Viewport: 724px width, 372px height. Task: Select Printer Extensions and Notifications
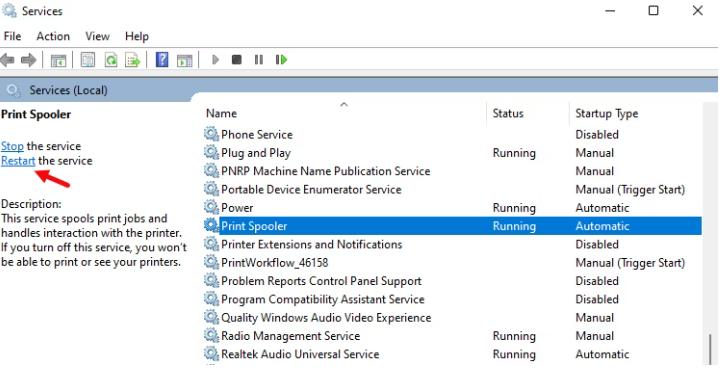[452, 244]
